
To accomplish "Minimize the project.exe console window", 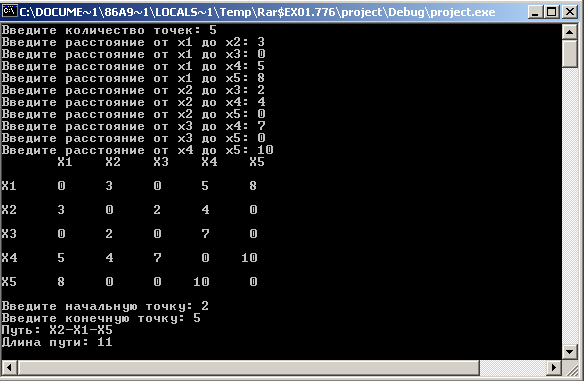I will [x=535, y=12].
